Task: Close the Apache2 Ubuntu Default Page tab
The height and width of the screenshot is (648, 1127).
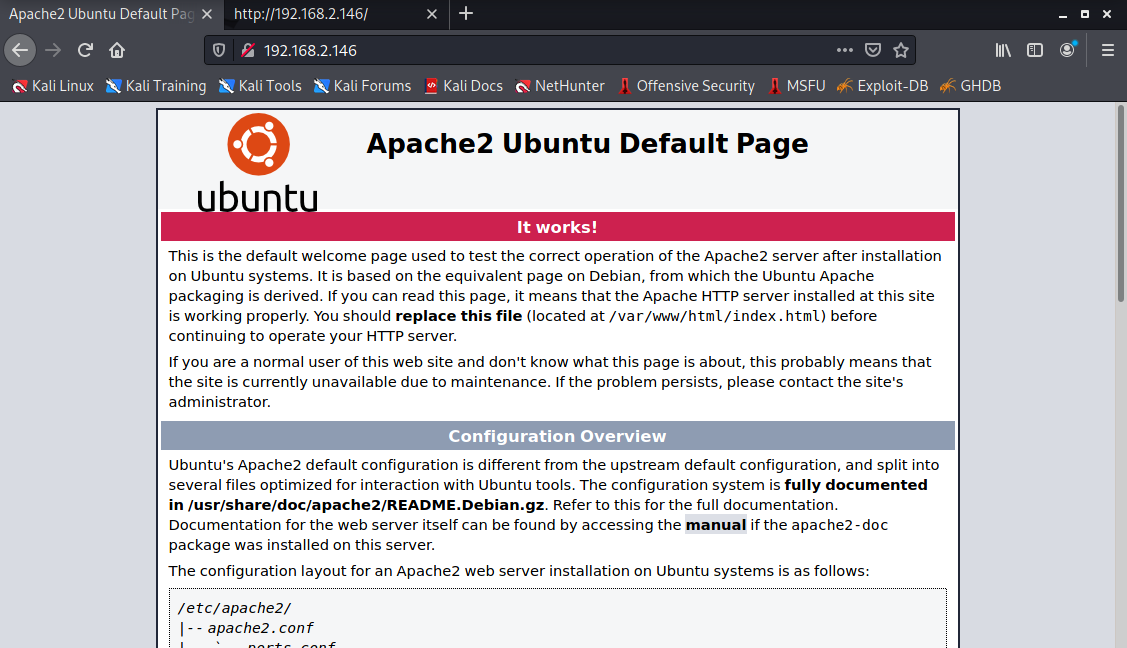Action: point(207,14)
